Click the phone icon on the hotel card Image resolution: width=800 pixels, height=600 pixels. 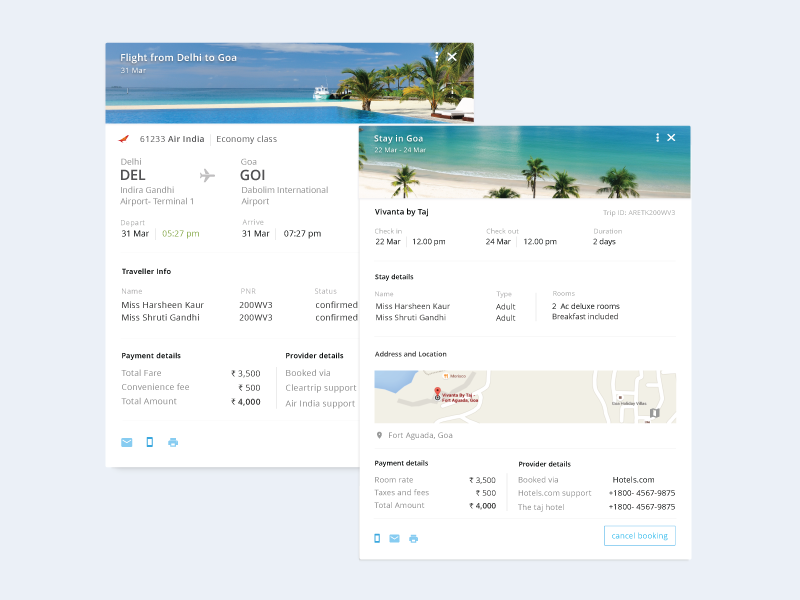pos(378,537)
